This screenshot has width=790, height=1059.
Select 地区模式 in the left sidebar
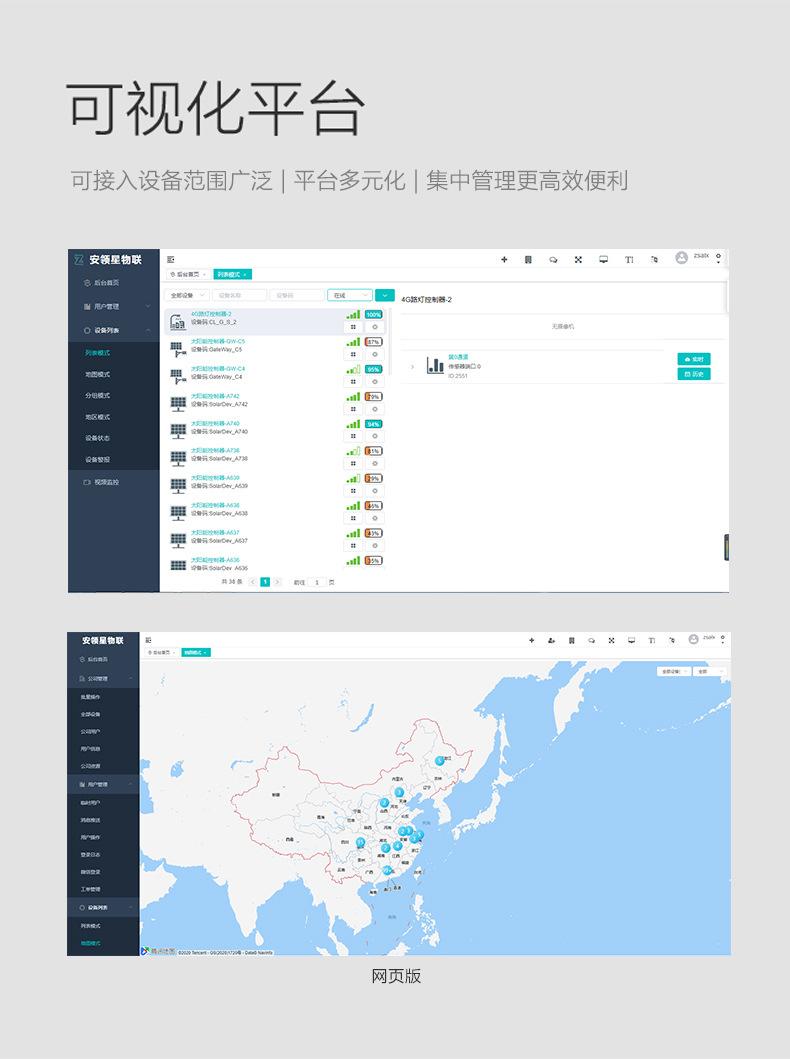point(98,417)
